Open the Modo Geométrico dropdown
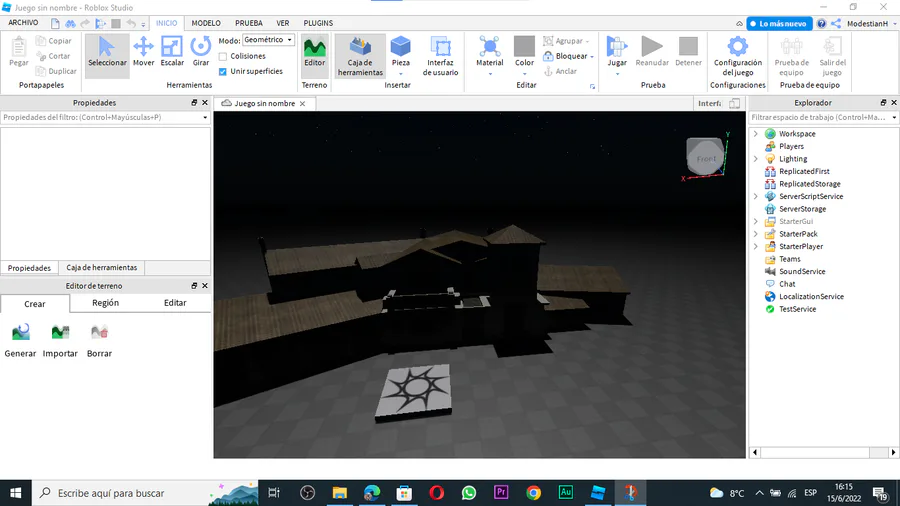 click(x=268, y=40)
